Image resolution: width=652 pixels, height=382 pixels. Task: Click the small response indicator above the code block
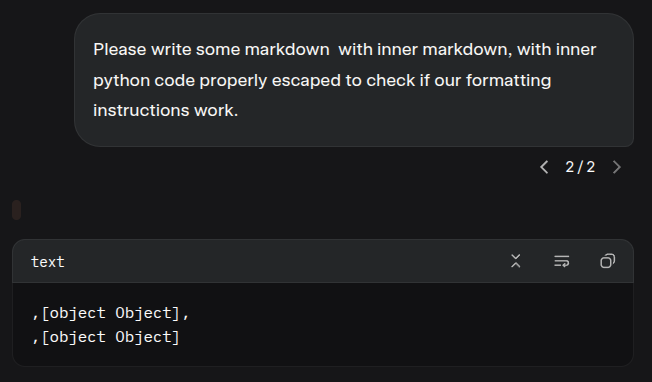click(x=17, y=210)
